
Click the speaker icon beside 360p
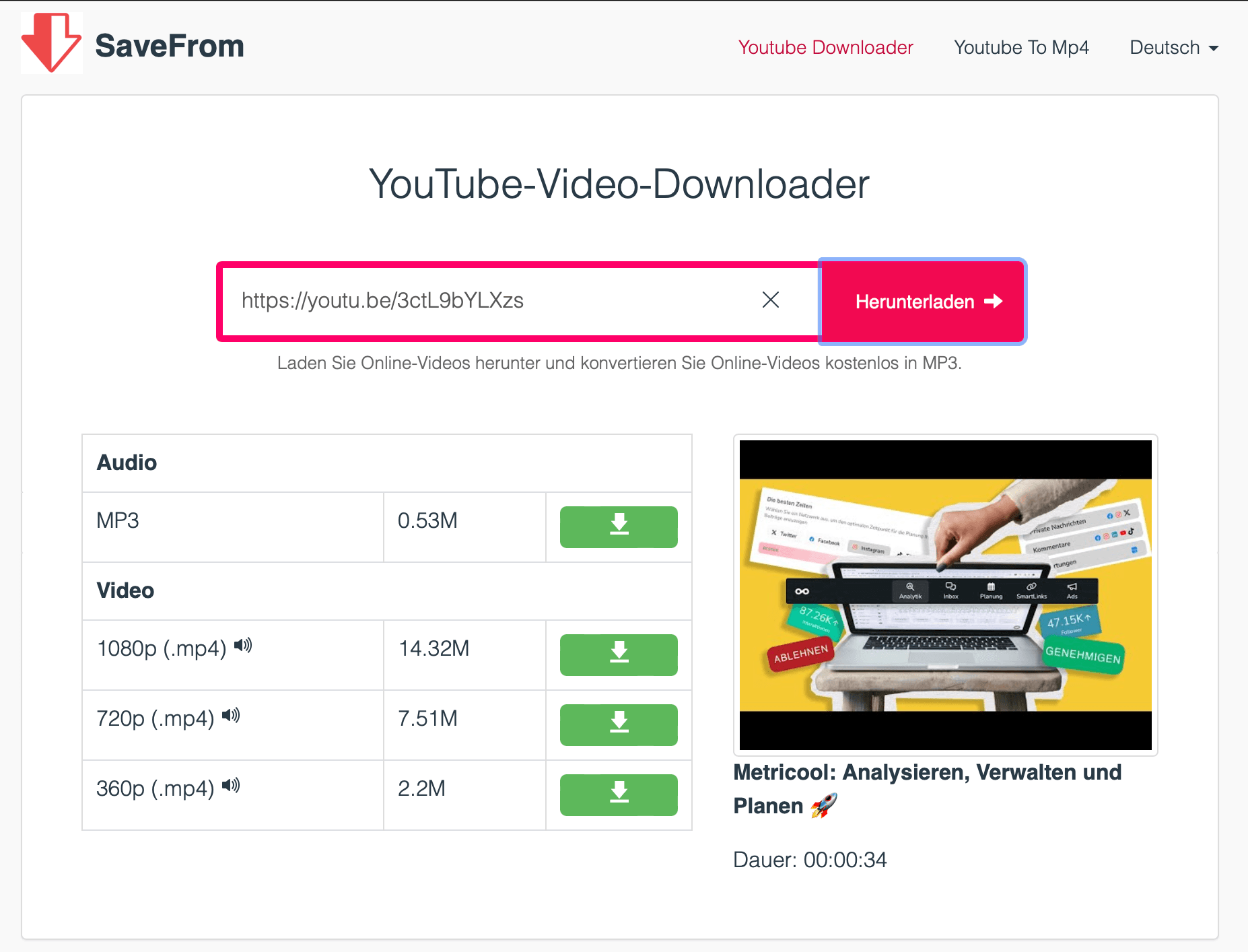pos(231,786)
